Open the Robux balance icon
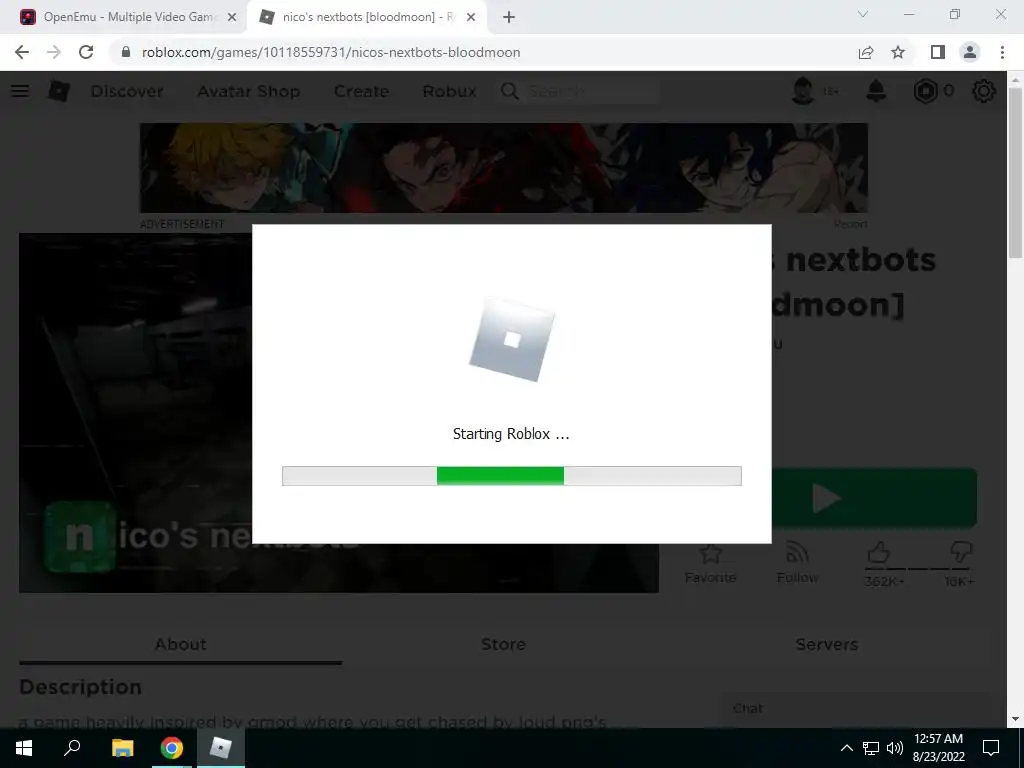The width and height of the screenshot is (1024, 768). pos(925,91)
